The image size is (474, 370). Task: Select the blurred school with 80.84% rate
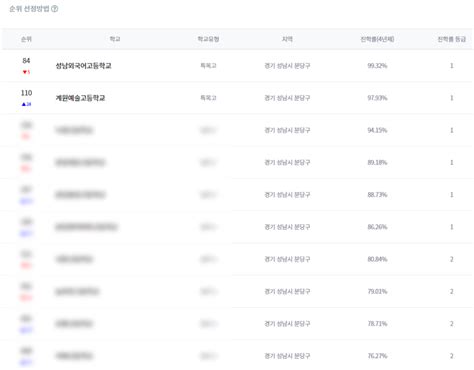pyautogui.click(x=74, y=259)
